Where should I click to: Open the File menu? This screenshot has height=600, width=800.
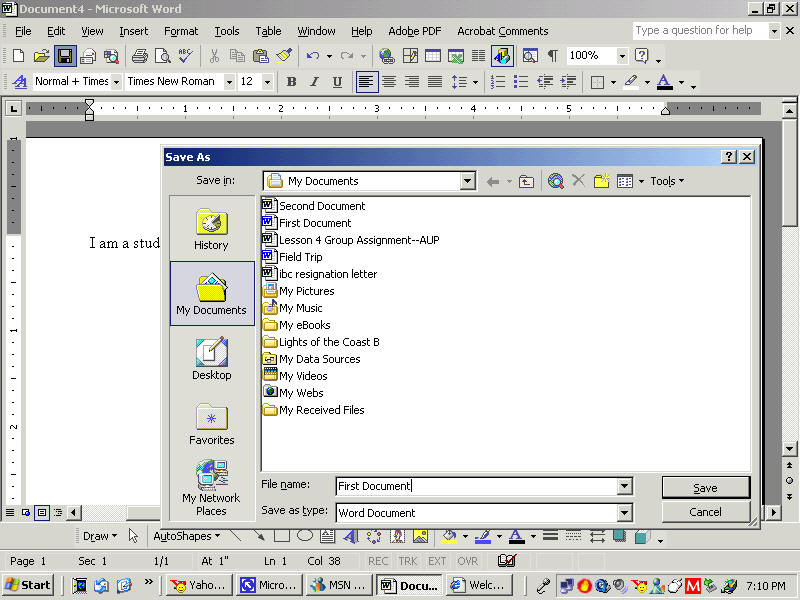(23, 31)
